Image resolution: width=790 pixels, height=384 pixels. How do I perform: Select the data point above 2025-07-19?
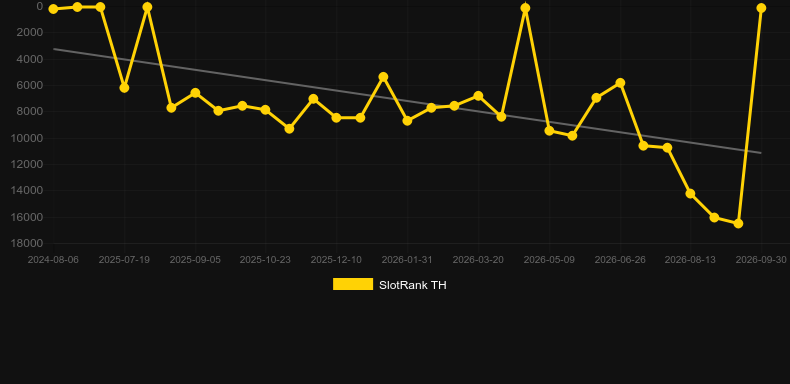point(124,88)
